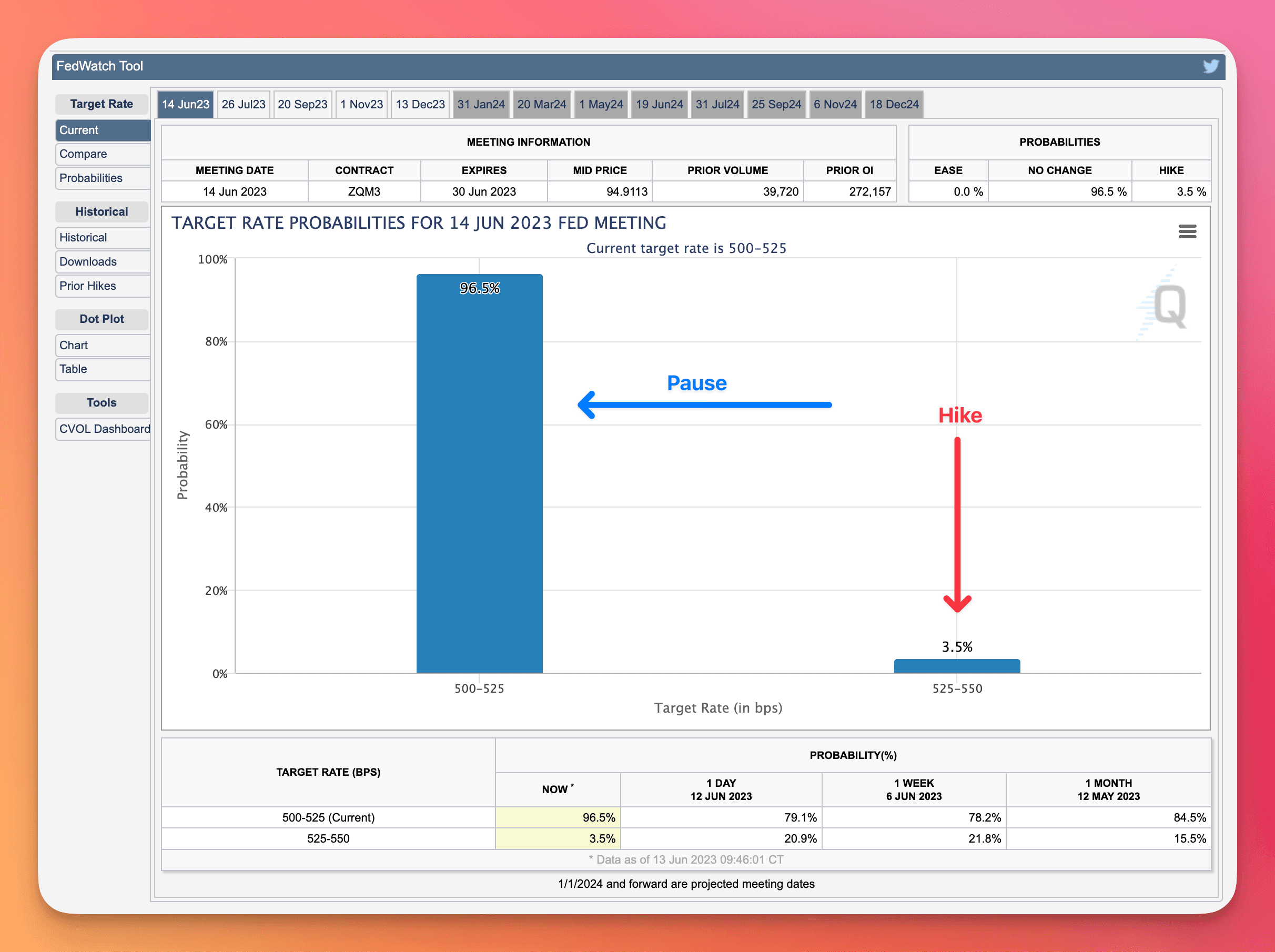1275x952 pixels.
Task: Launch the CVOL Dashboard tool
Action: pyautogui.click(x=104, y=429)
